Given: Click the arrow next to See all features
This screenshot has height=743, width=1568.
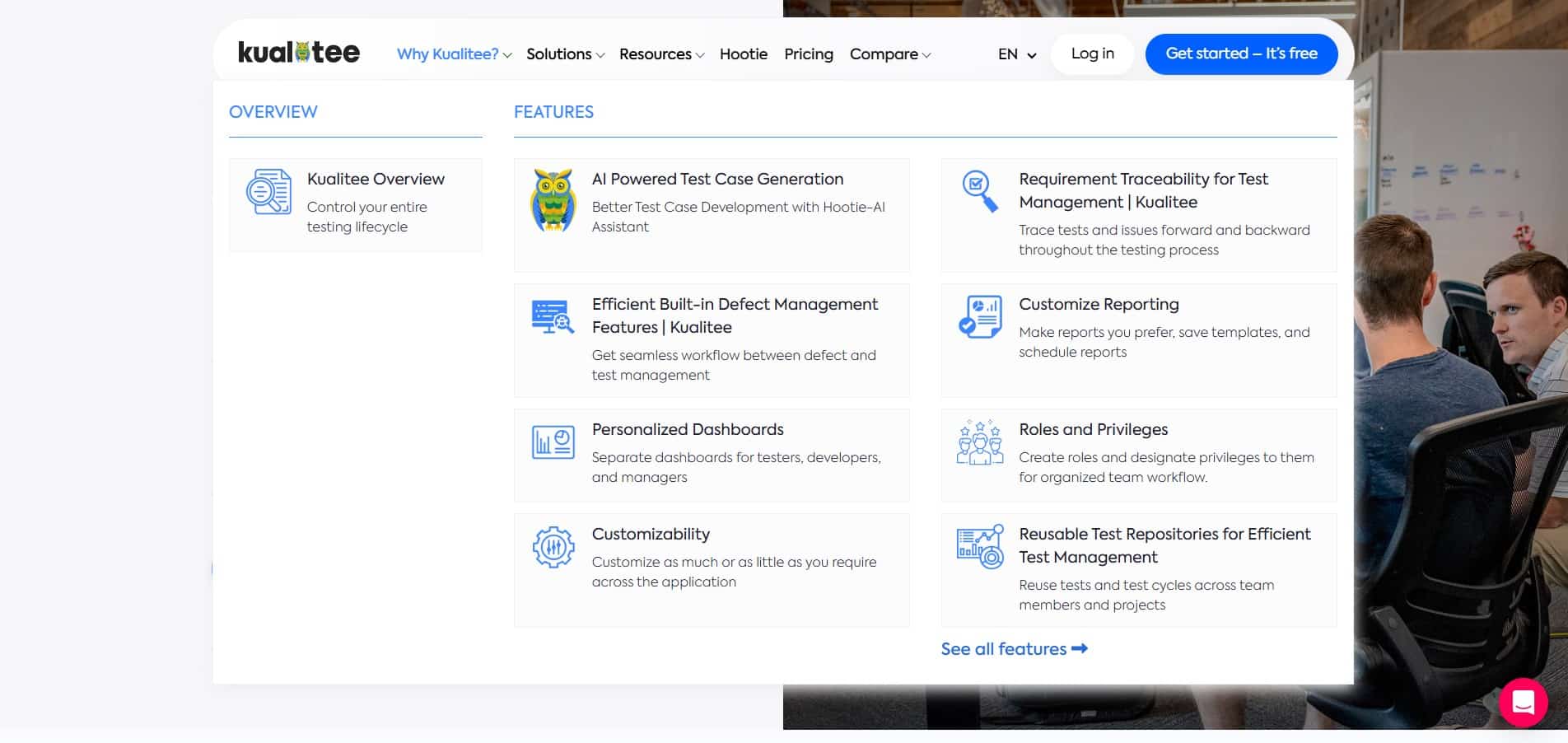Looking at the screenshot, I should (x=1080, y=648).
